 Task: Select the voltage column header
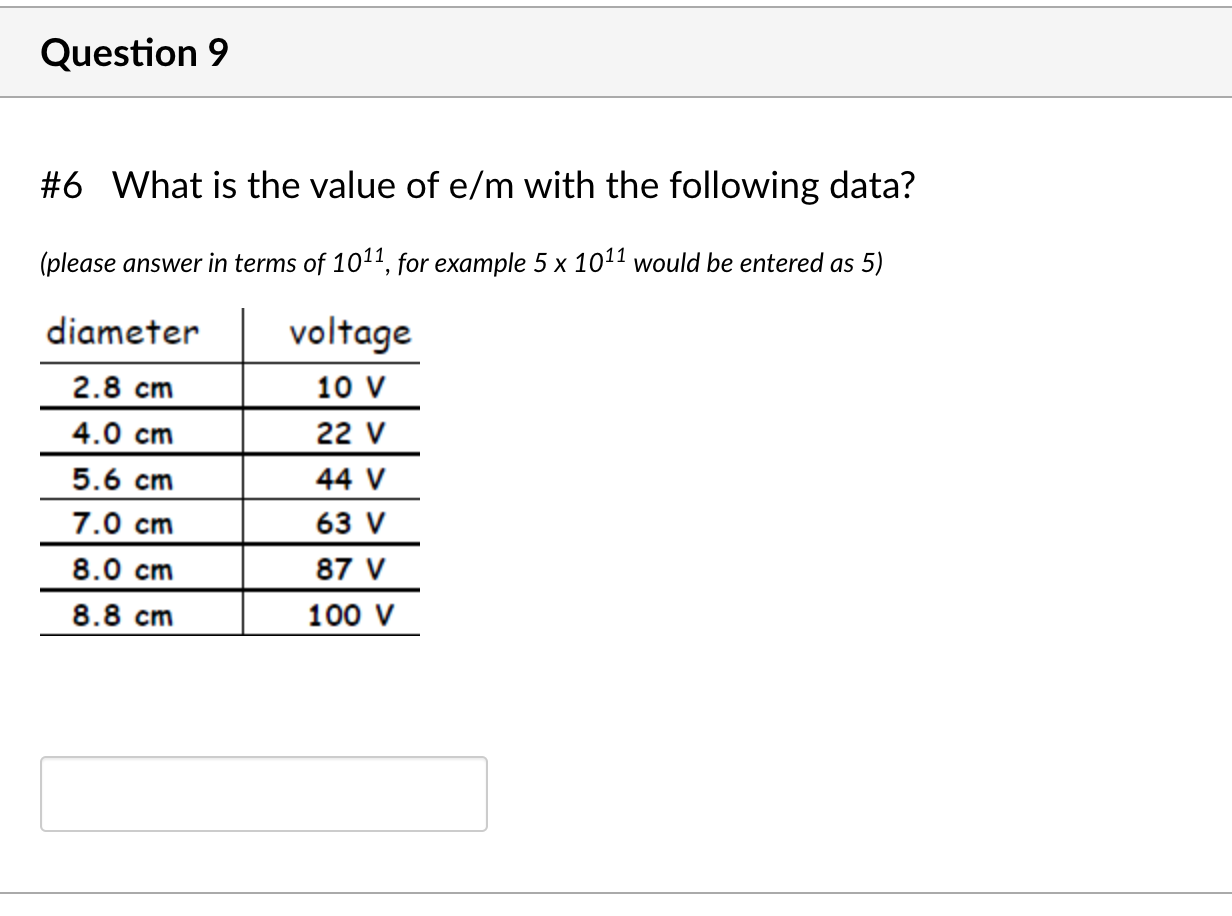[x=349, y=333]
